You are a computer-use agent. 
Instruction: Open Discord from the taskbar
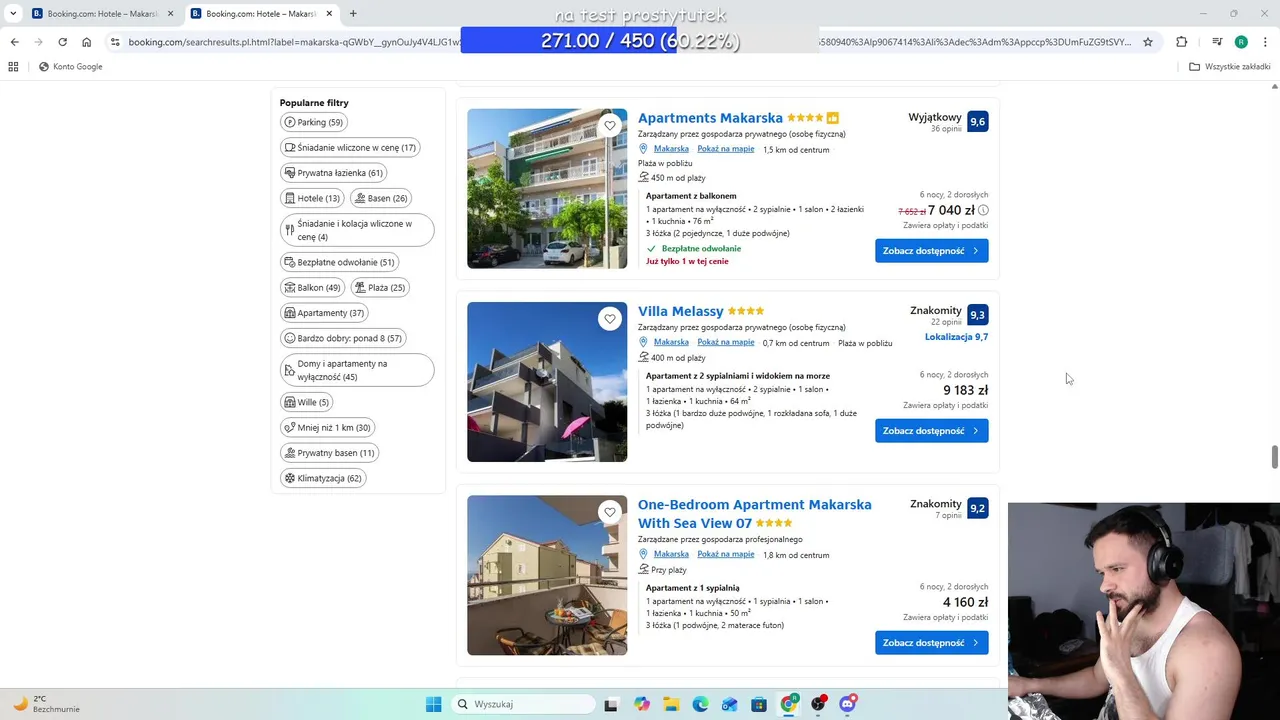tap(848, 704)
